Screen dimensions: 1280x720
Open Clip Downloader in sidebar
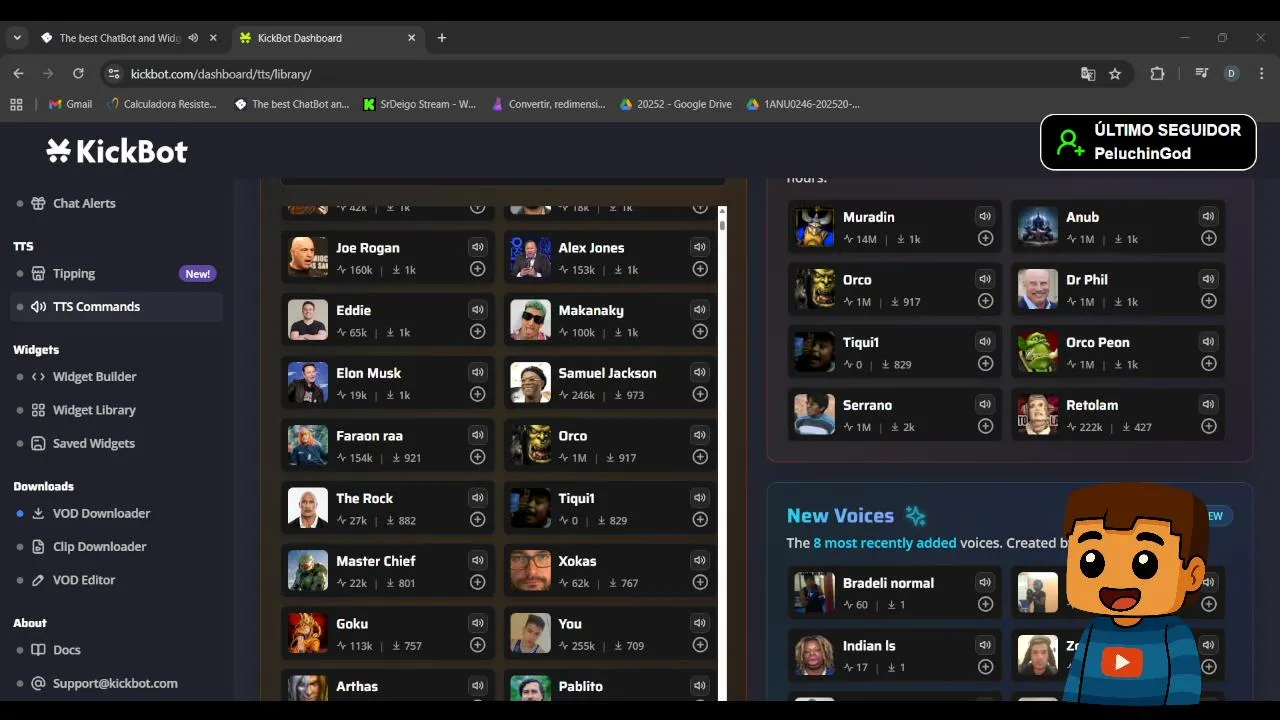[99, 547]
